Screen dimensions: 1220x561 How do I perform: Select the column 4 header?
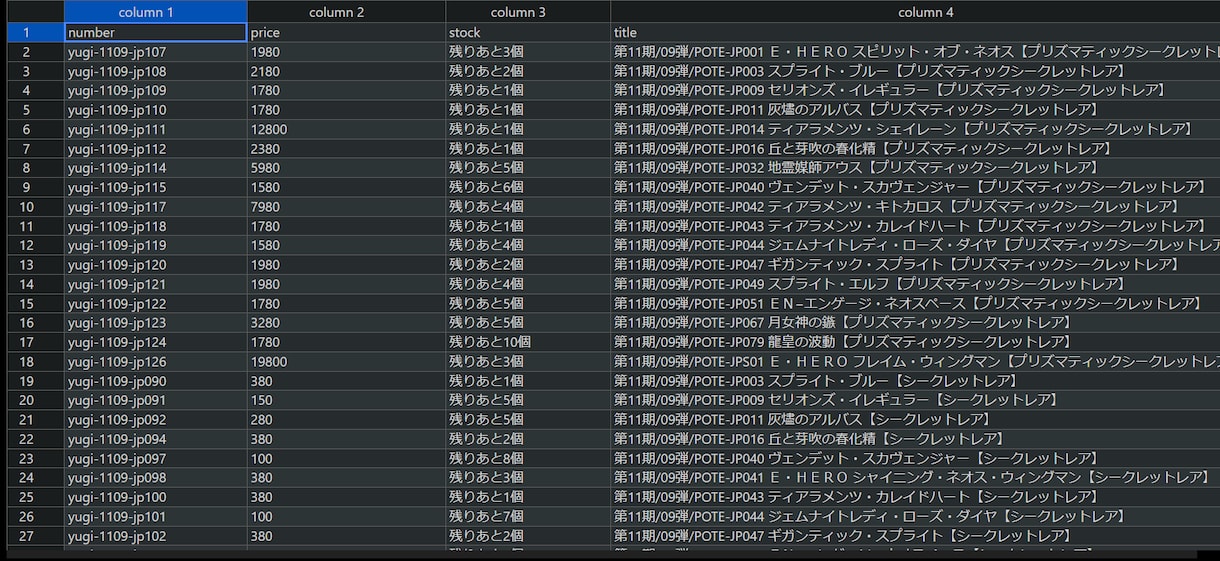click(915, 12)
